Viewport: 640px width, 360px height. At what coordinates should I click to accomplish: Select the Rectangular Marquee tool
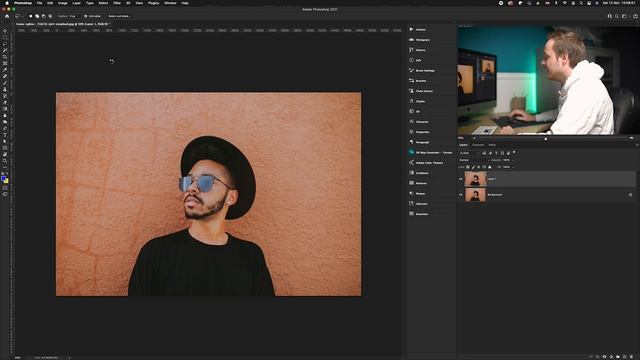[x=5, y=38]
